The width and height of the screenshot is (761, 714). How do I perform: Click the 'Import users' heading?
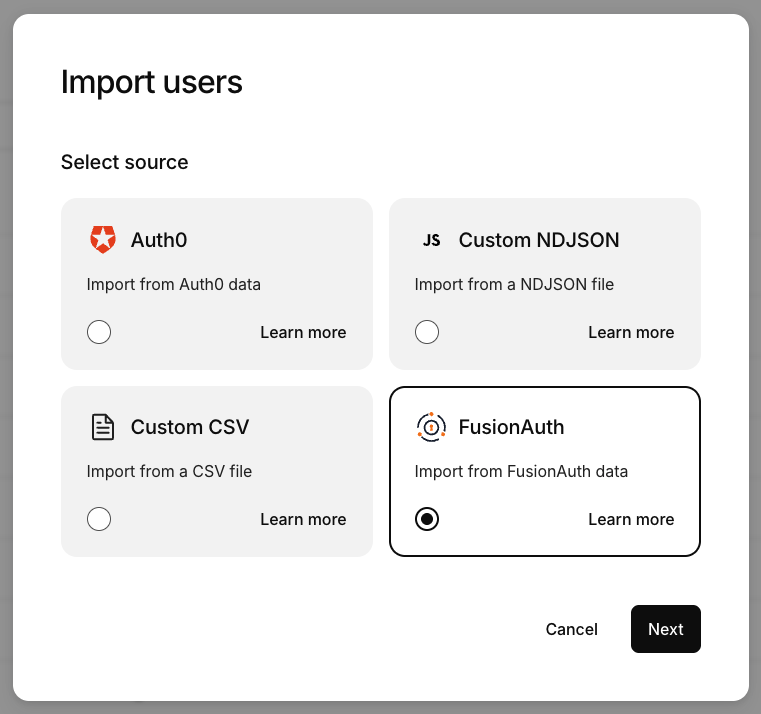(151, 82)
